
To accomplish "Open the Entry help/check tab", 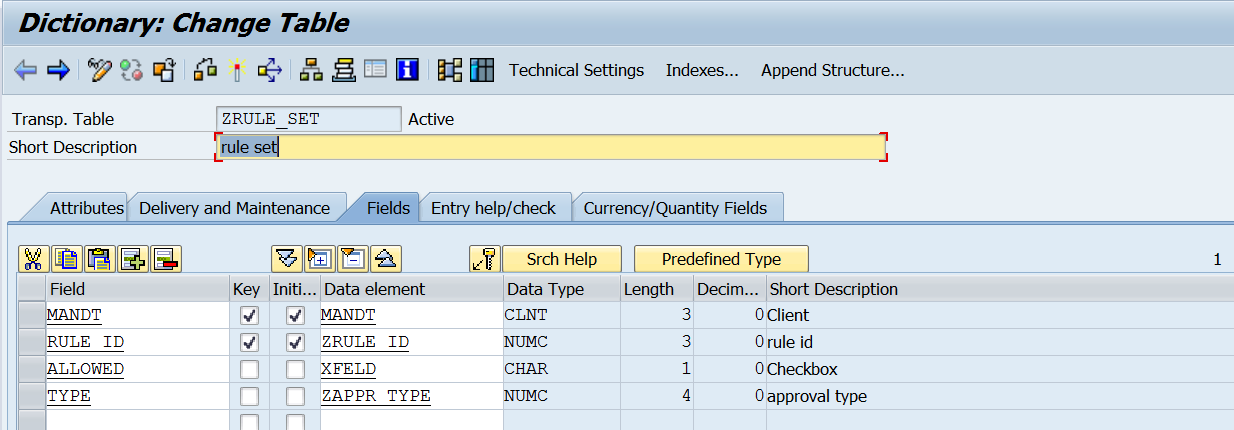I will tap(493, 208).
